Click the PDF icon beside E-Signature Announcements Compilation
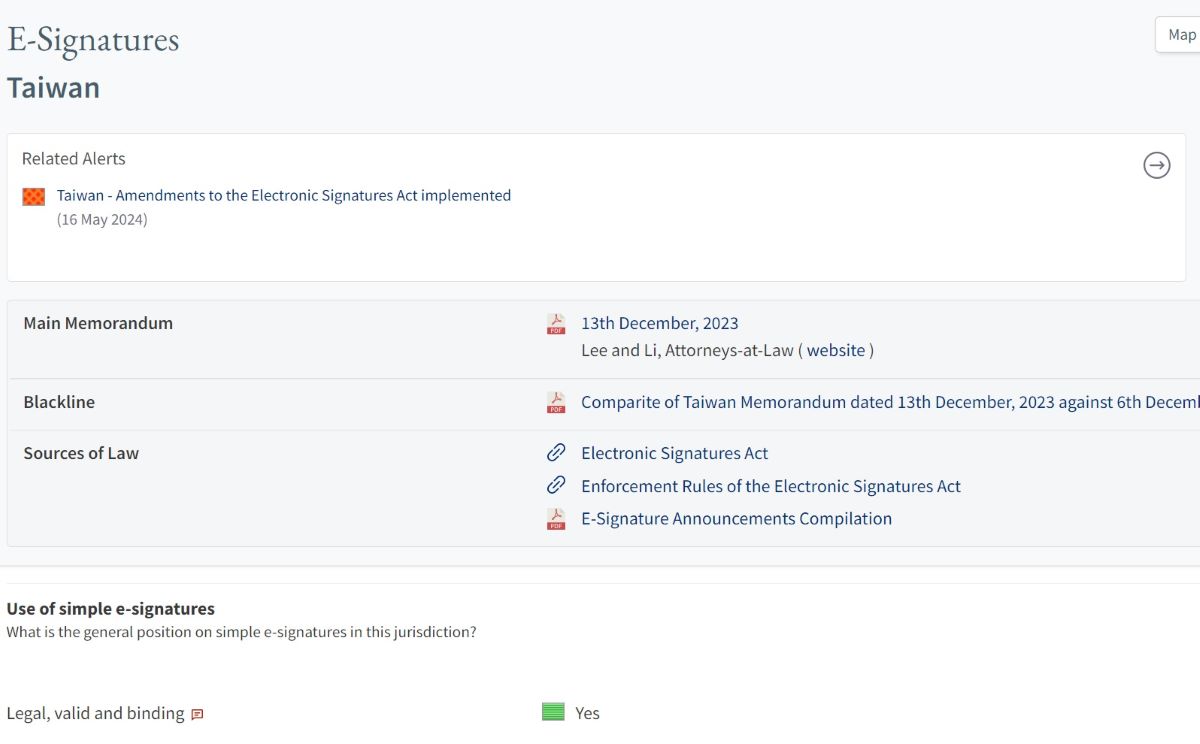Viewport: 1200px width, 744px height. click(556, 519)
